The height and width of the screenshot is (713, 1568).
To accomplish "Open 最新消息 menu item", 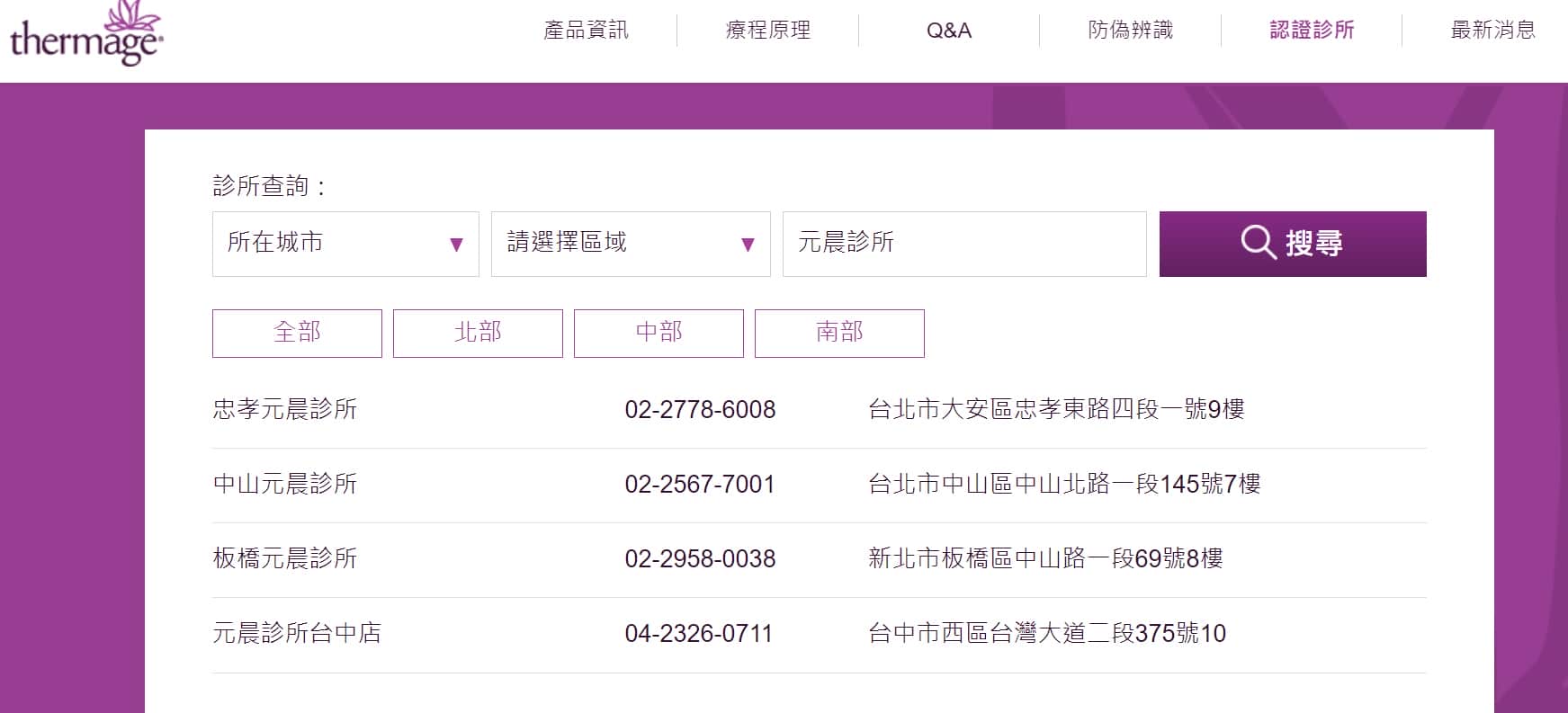I will [1493, 30].
